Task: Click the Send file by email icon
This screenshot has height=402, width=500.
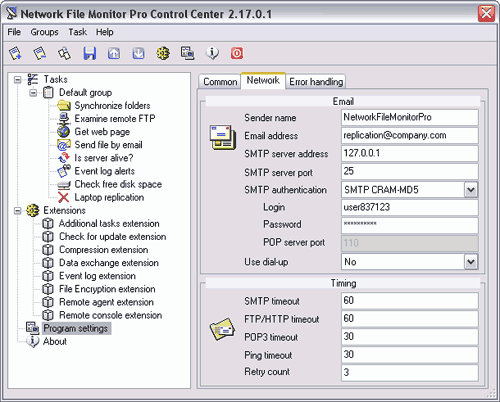Action: click(x=64, y=145)
